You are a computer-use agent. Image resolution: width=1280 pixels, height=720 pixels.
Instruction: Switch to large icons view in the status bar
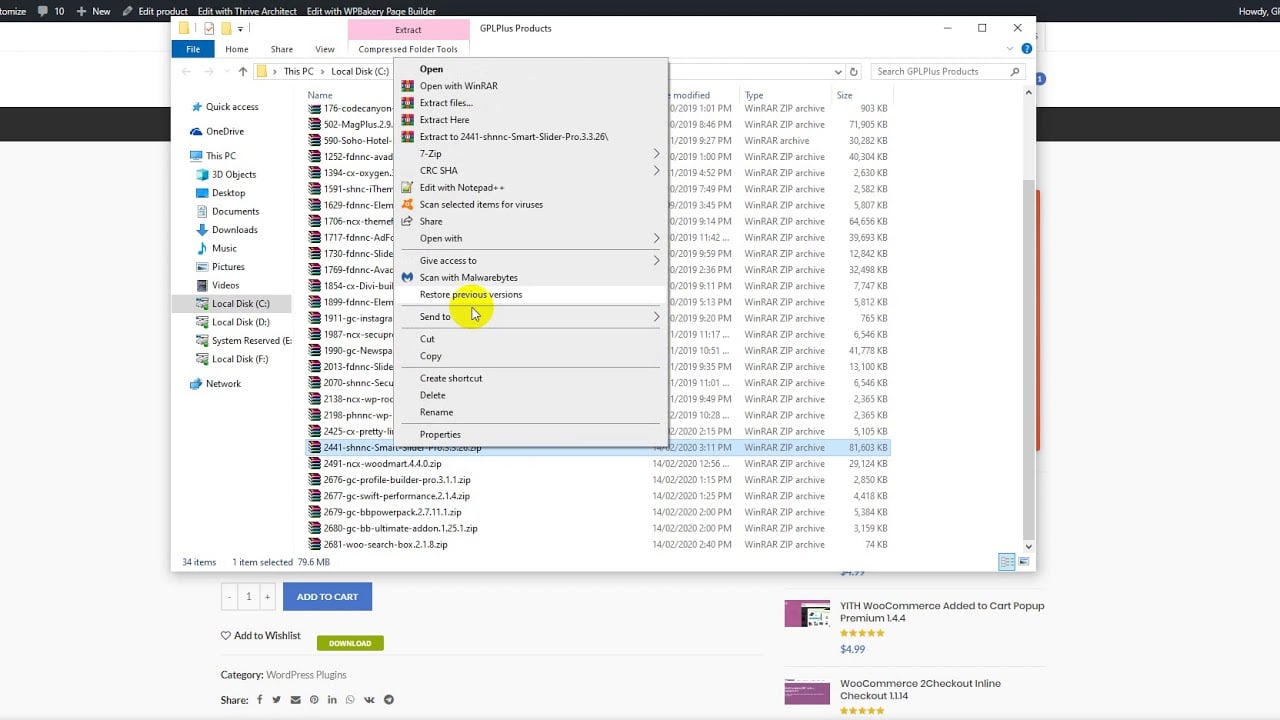point(1023,562)
